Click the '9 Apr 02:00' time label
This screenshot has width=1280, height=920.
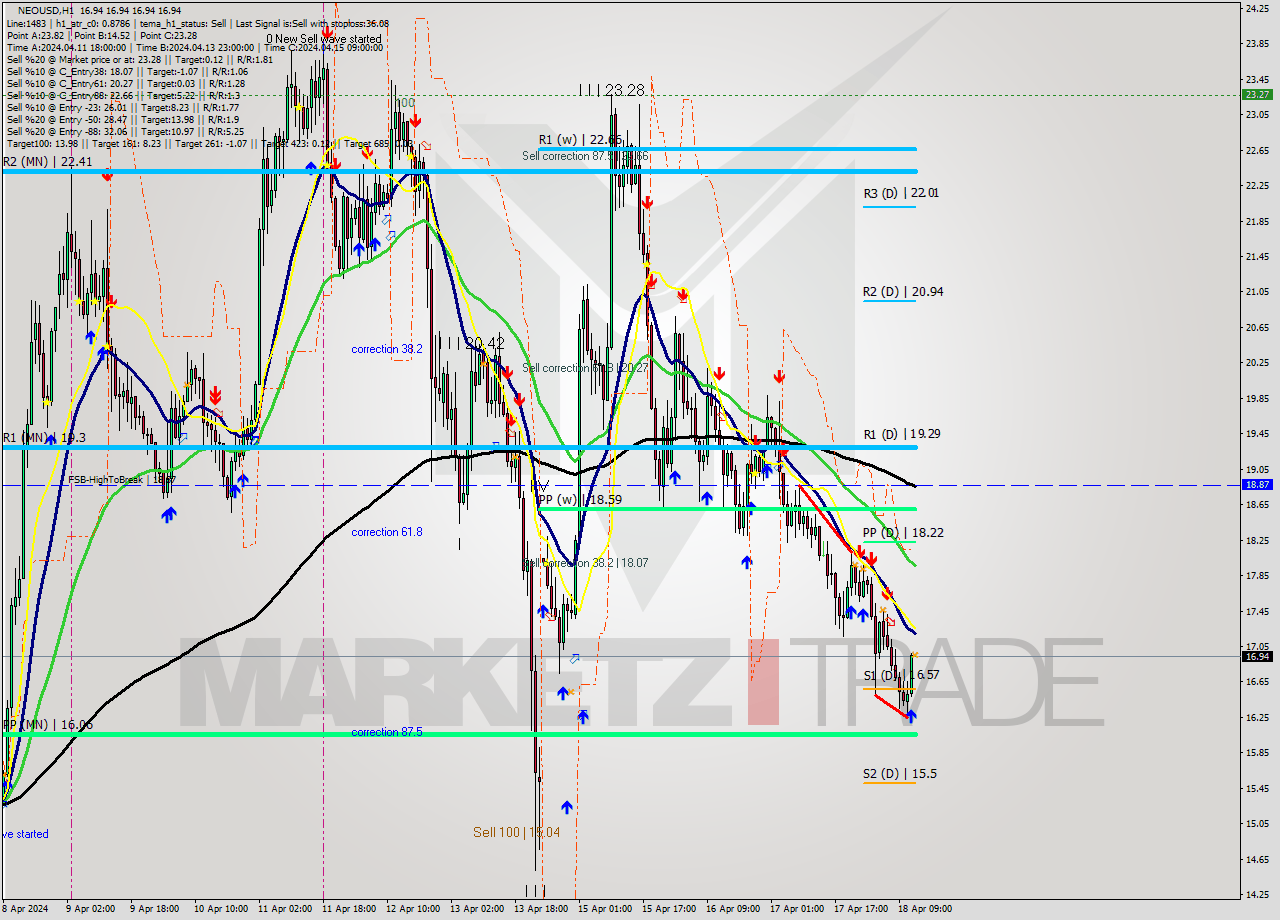91,909
